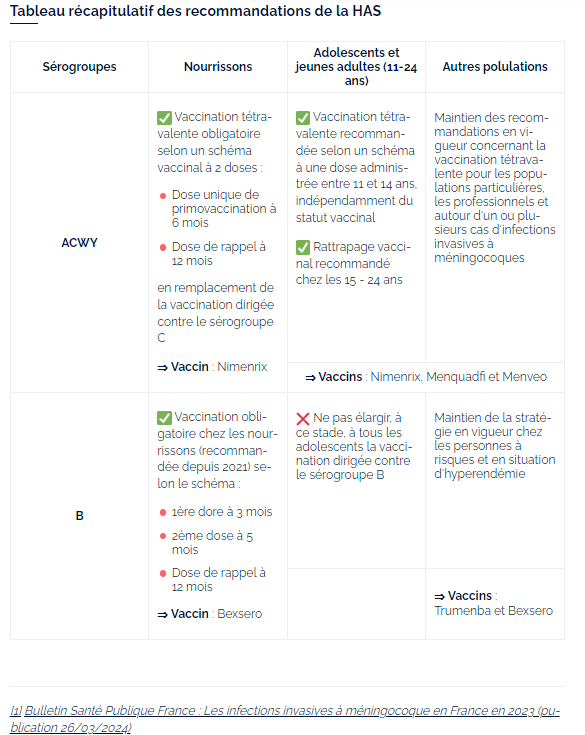The height and width of the screenshot is (735, 585).
Task: Click green checkmark beside ACWY Nourrissons vaccination
Action: pos(164,117)
